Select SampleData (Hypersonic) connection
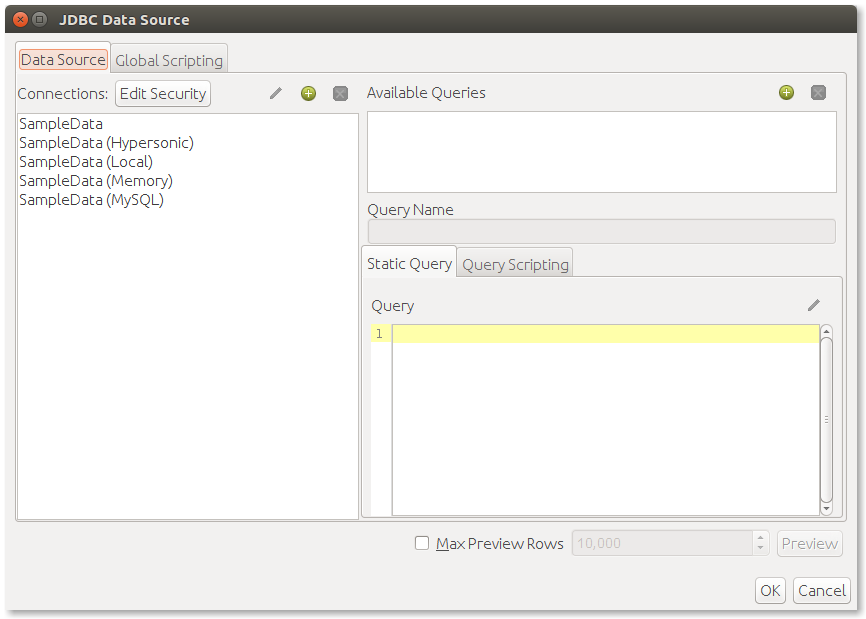 coord(107,143)
